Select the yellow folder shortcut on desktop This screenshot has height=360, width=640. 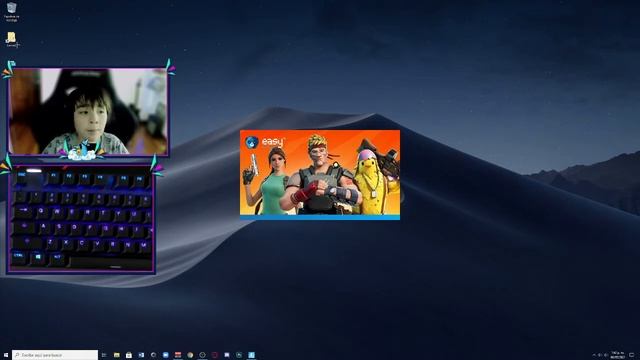11,40
